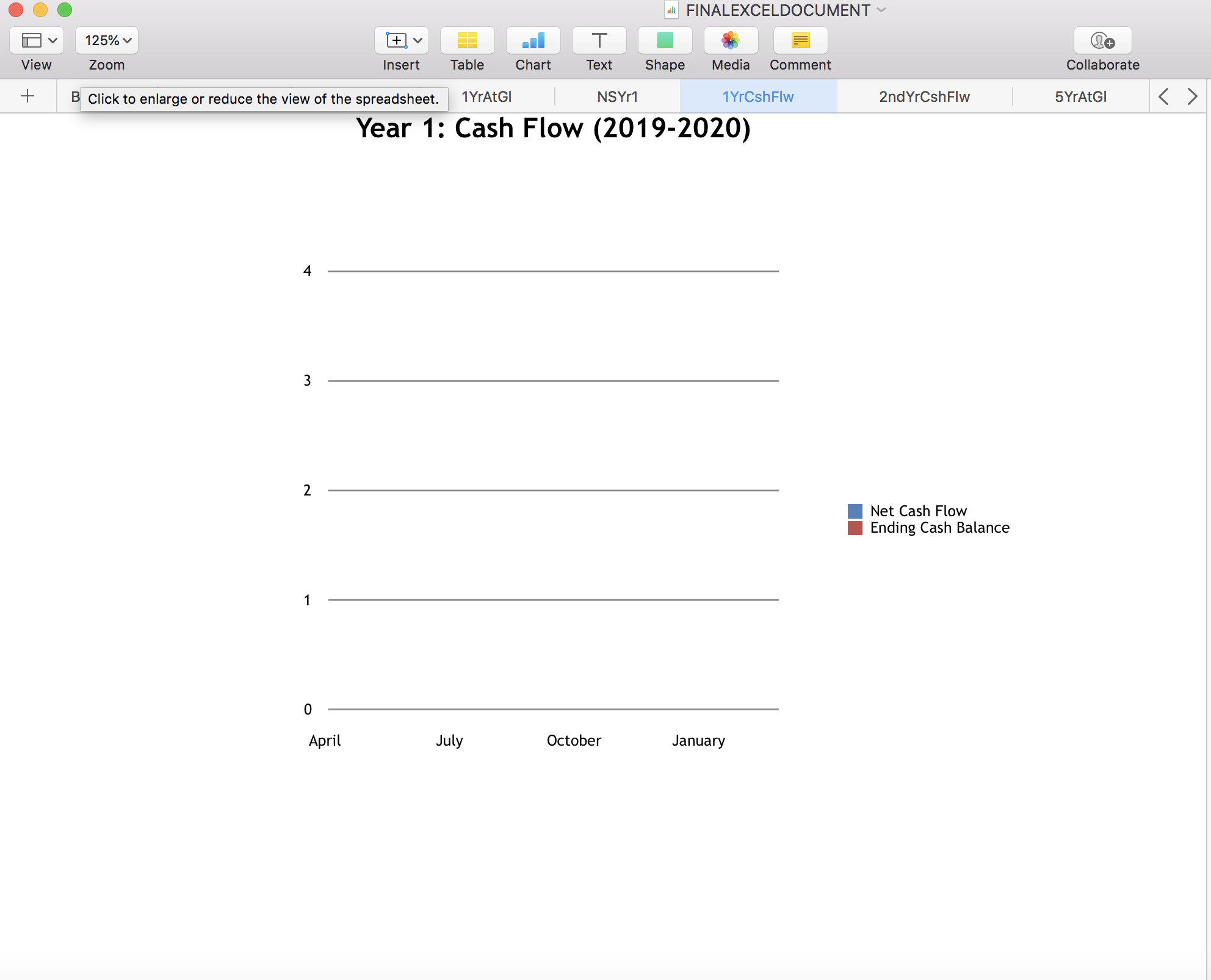Viewport: 1211px width, 980px height.
Task: Click the October axis label
Action: [574, 741]
